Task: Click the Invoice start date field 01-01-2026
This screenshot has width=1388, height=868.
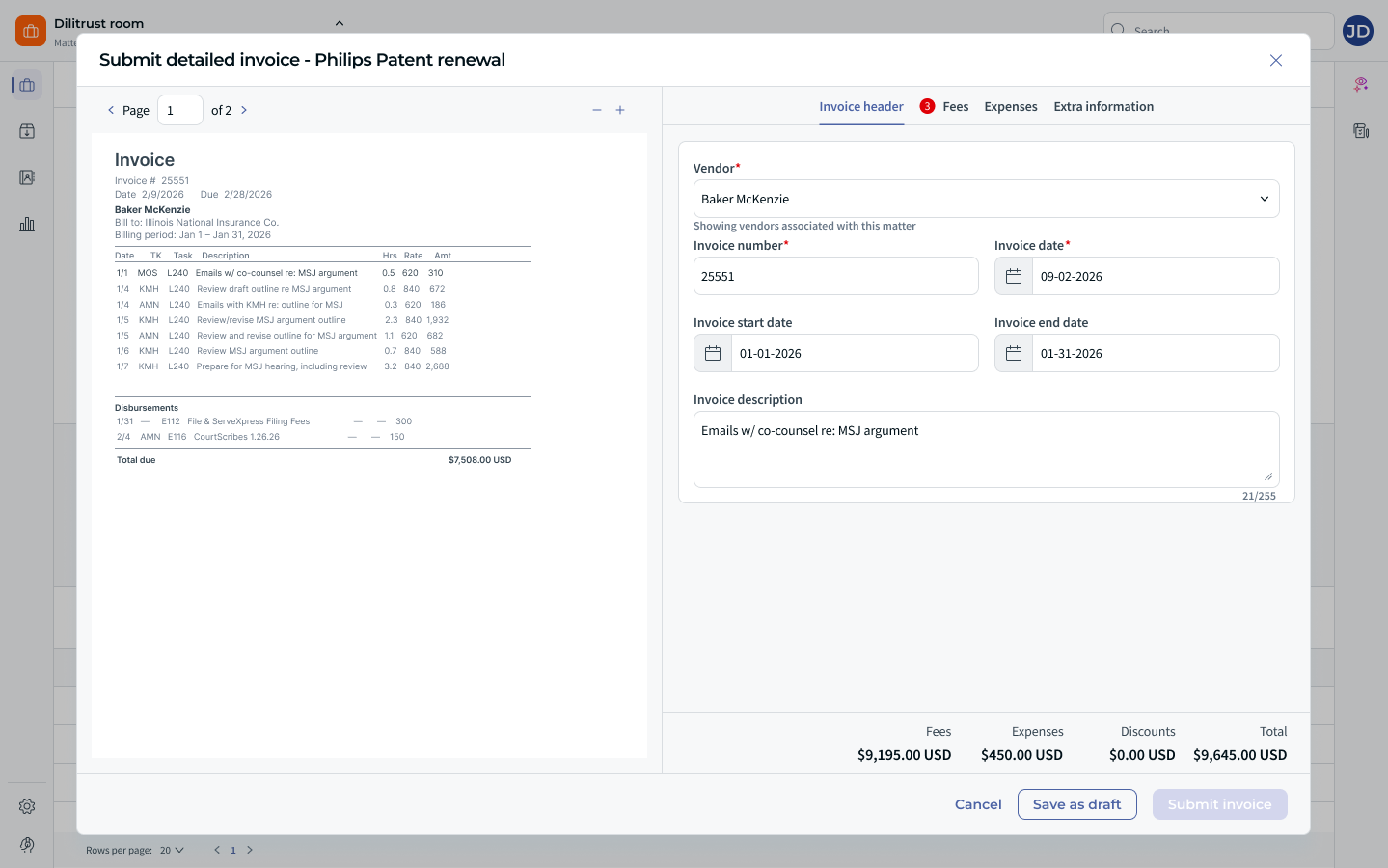Action: click(855, 353)
